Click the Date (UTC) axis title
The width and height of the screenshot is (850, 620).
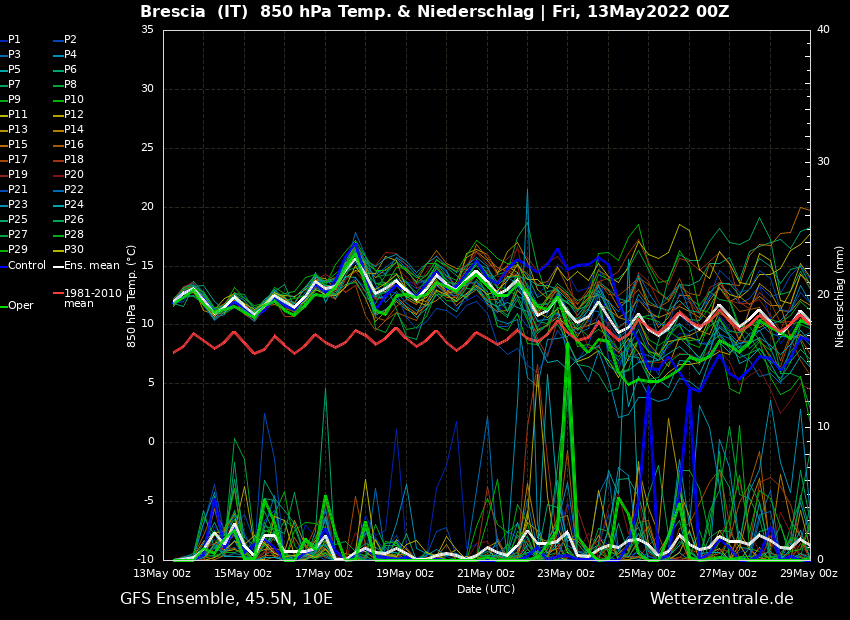(x=486, y=589)
